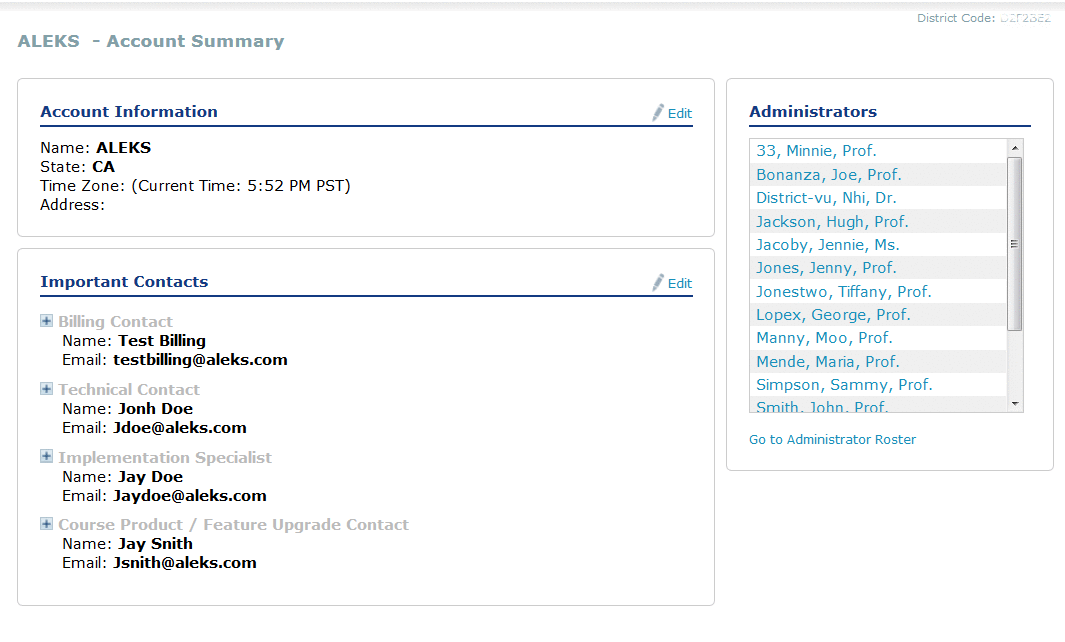Image resolution: width=1065 pixels, height=642 pixels.
Task: Select administrator Simpson, Sammy, Prof.
Action: click(844, 385)
